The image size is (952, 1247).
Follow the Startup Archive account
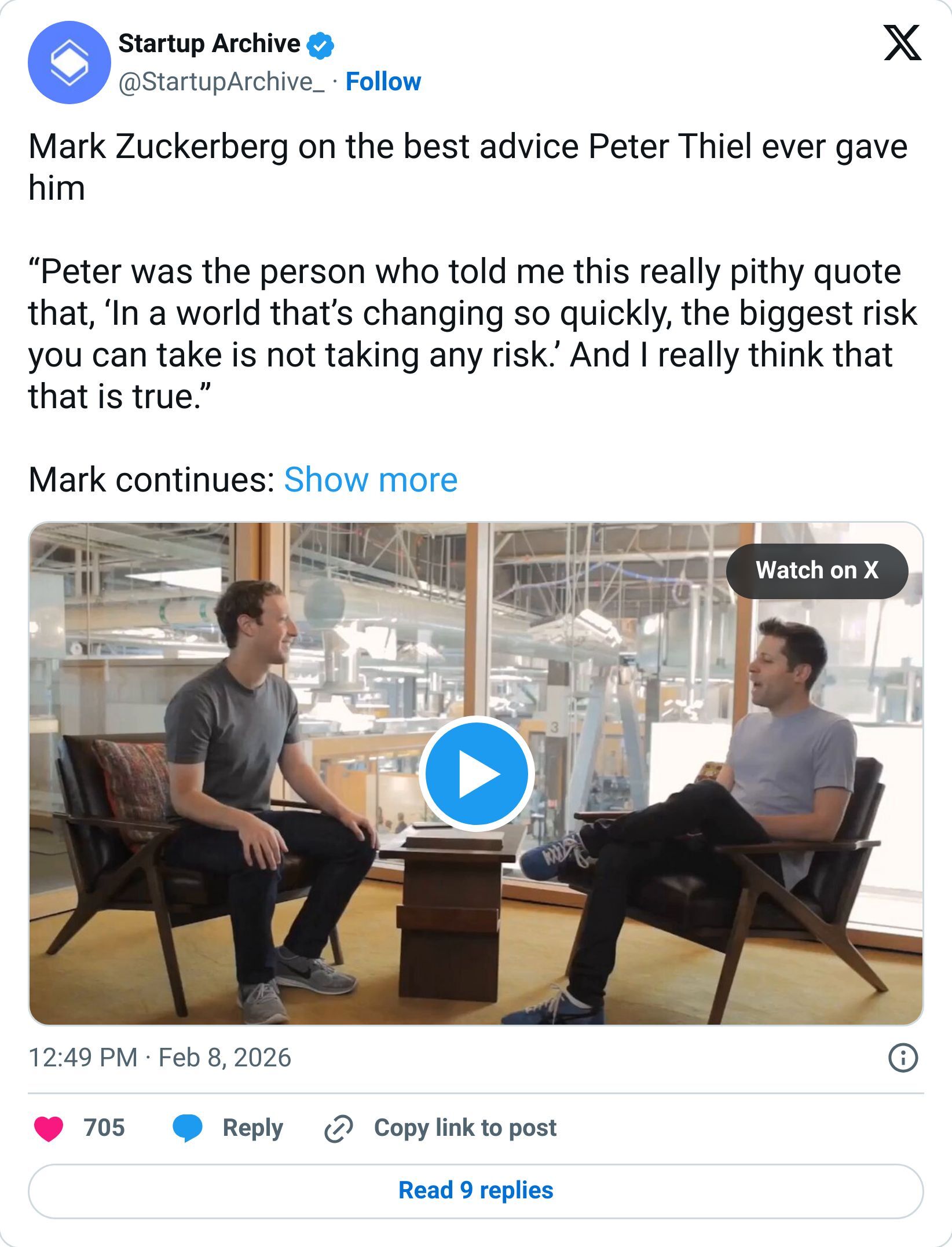coord(383,82)
